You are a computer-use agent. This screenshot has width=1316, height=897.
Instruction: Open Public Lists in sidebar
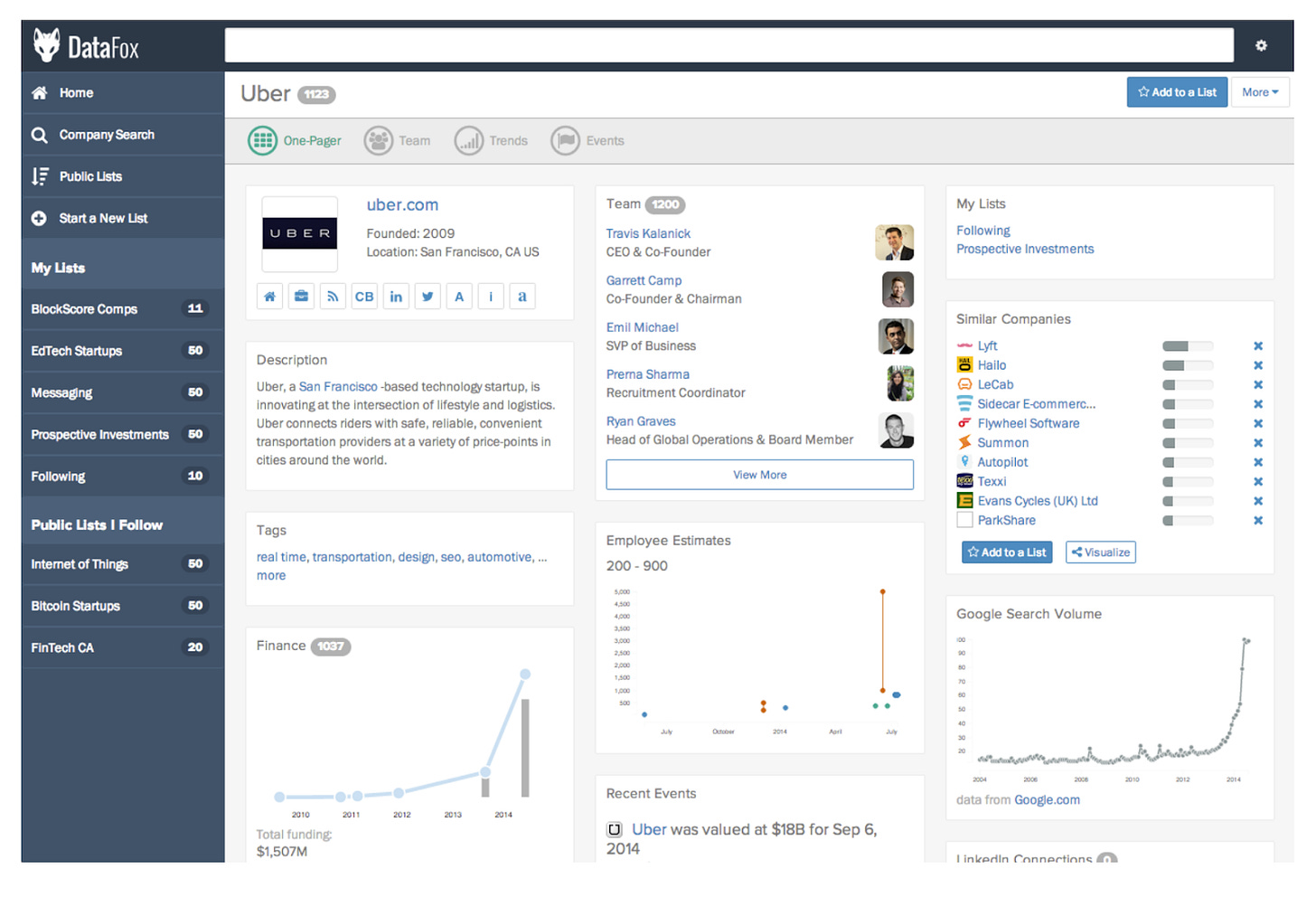(x=123, y=176)
